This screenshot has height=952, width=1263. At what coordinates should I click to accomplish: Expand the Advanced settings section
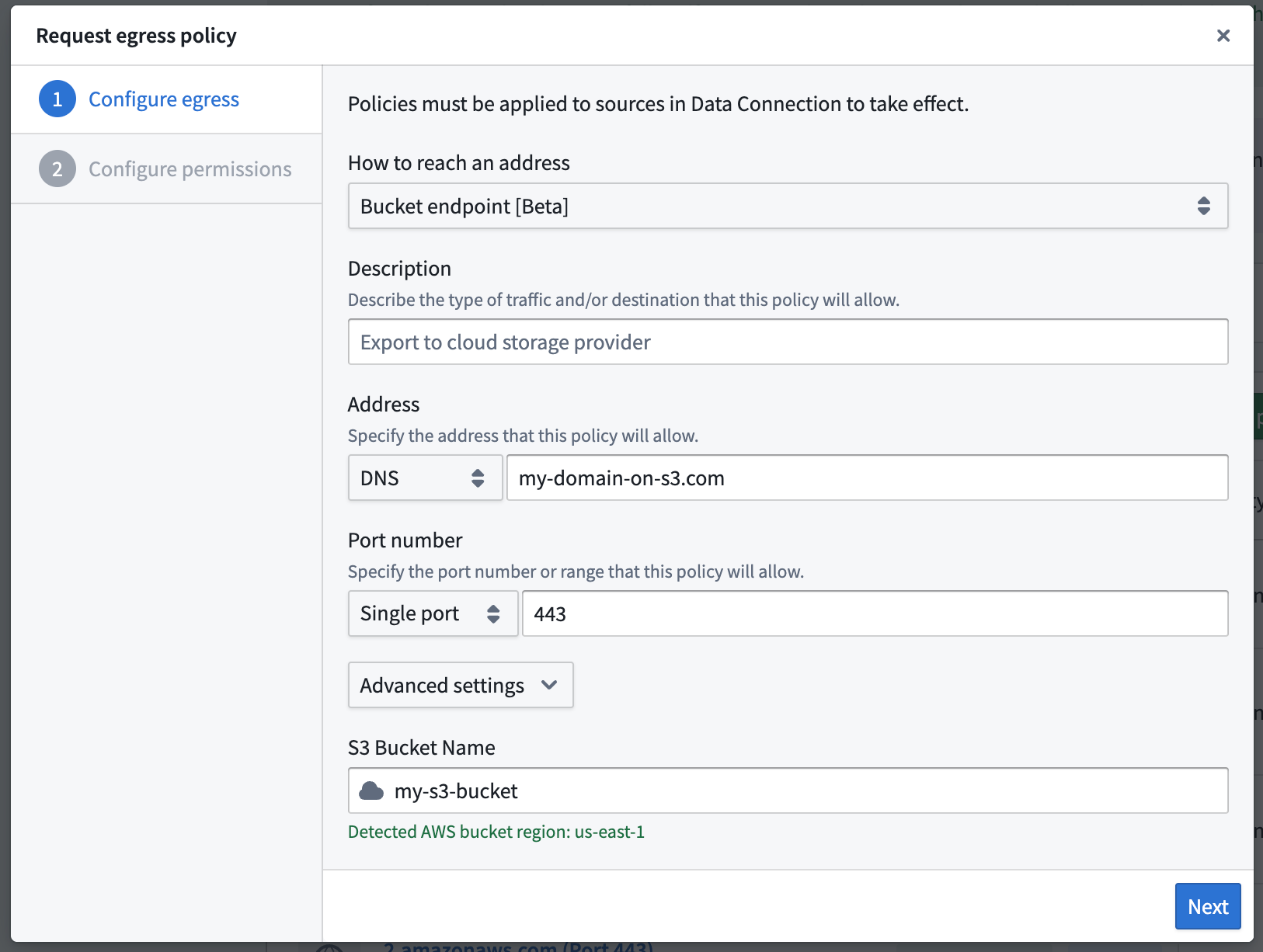point(460,685)
